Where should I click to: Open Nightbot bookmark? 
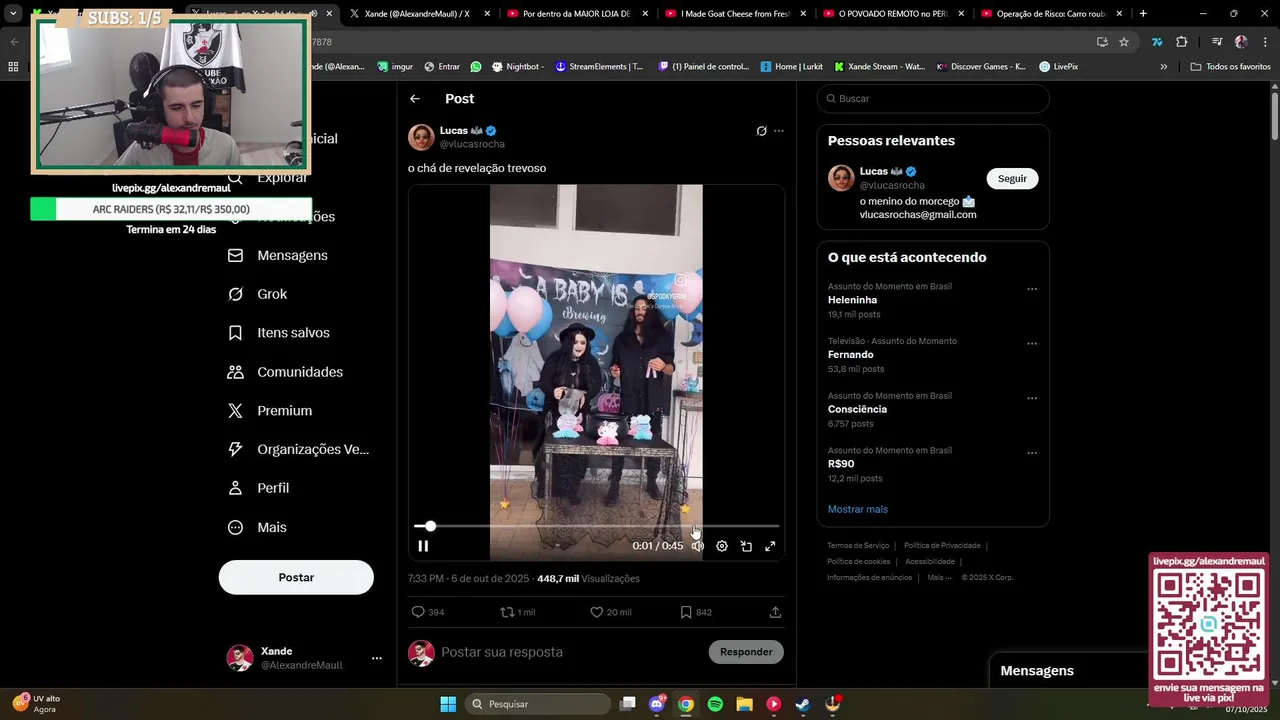tap(516, 67)
